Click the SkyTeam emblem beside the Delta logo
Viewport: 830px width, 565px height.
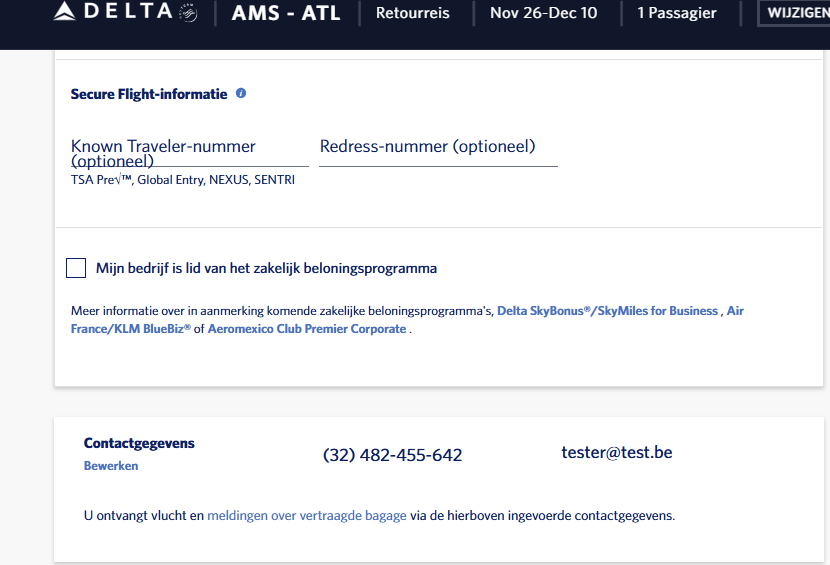187,13
